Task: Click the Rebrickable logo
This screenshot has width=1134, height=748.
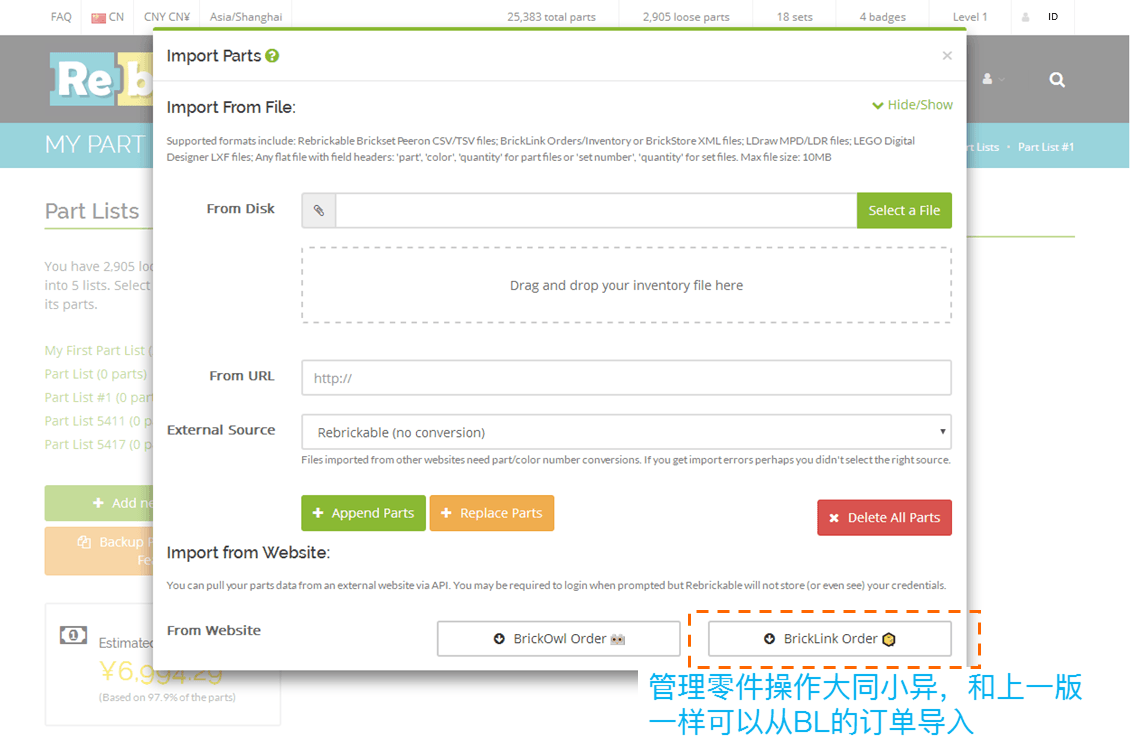Action: click(101, 79)
